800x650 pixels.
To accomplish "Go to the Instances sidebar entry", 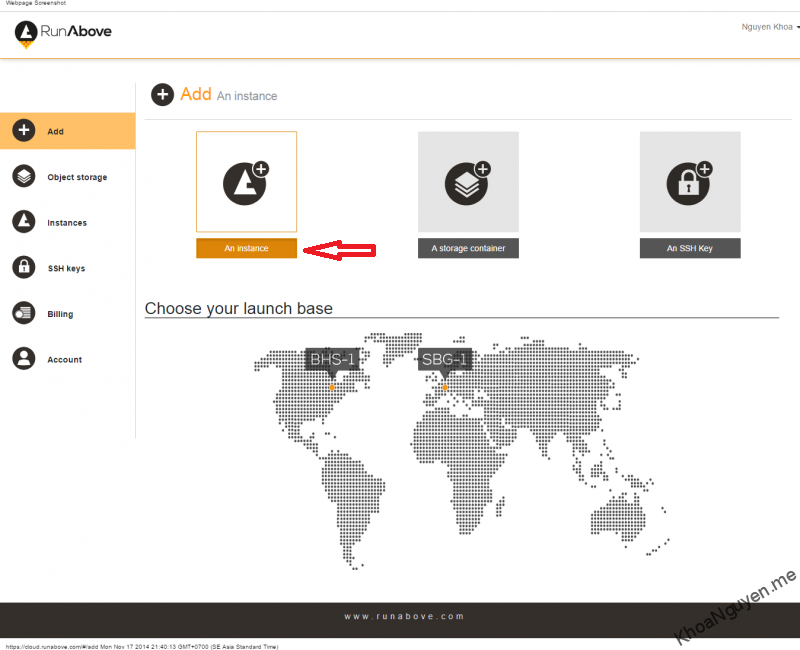I will 67,222.
